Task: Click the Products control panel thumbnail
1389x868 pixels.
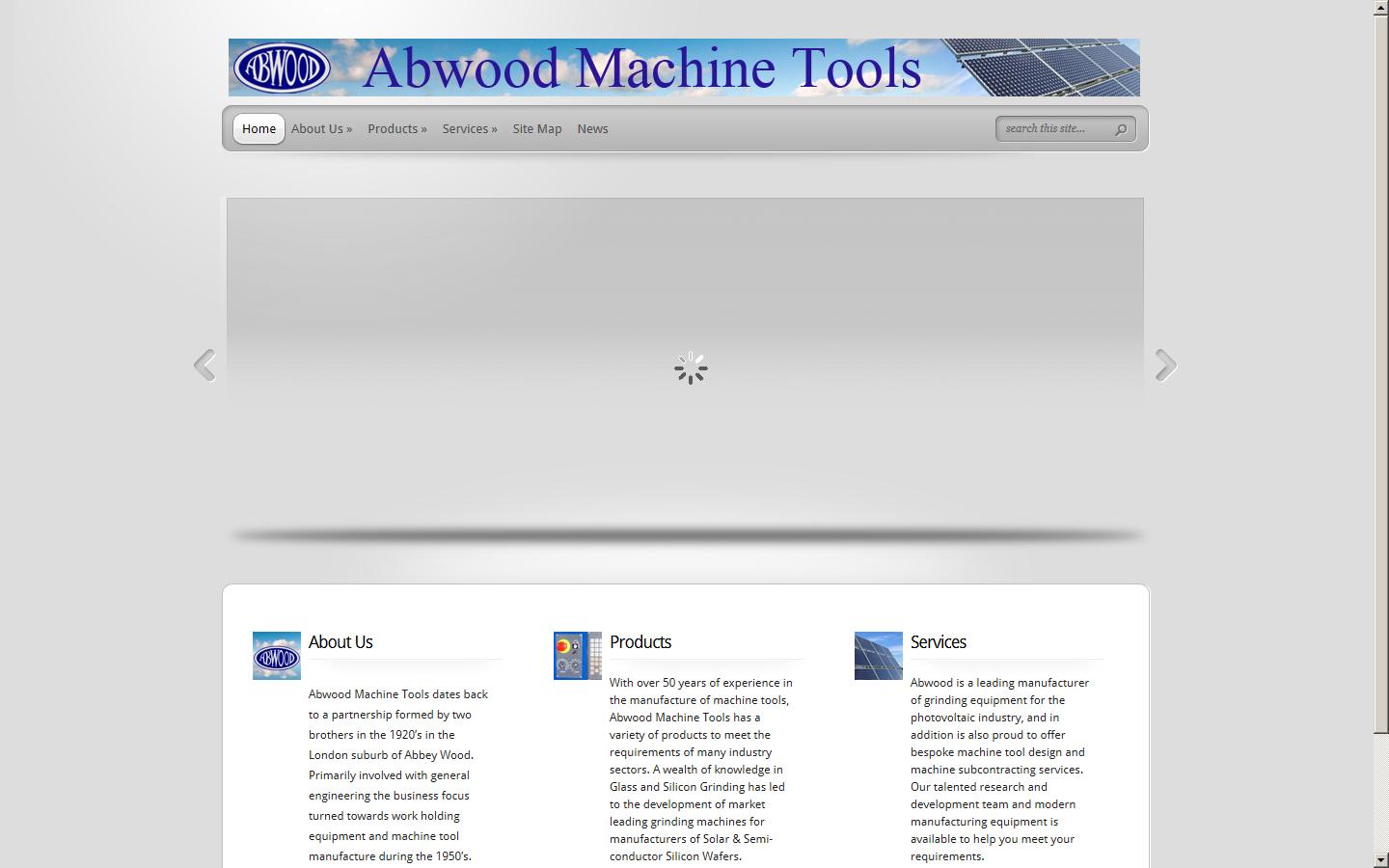Action: coord(577,656)
